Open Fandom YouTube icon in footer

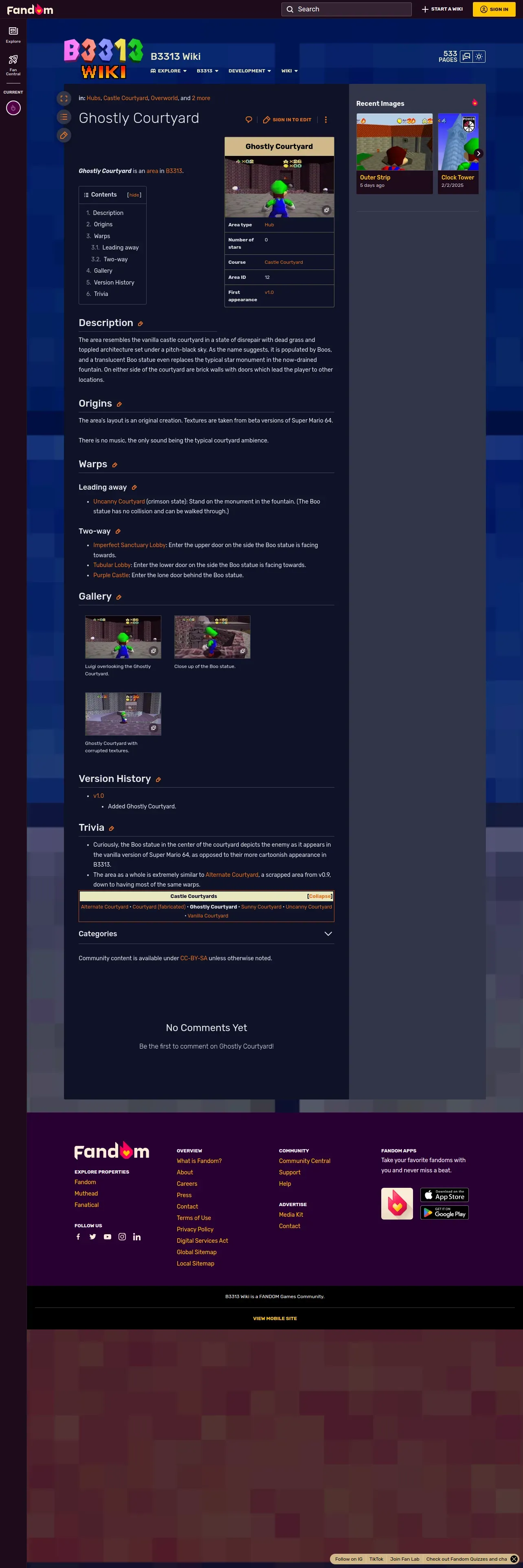107,1237
